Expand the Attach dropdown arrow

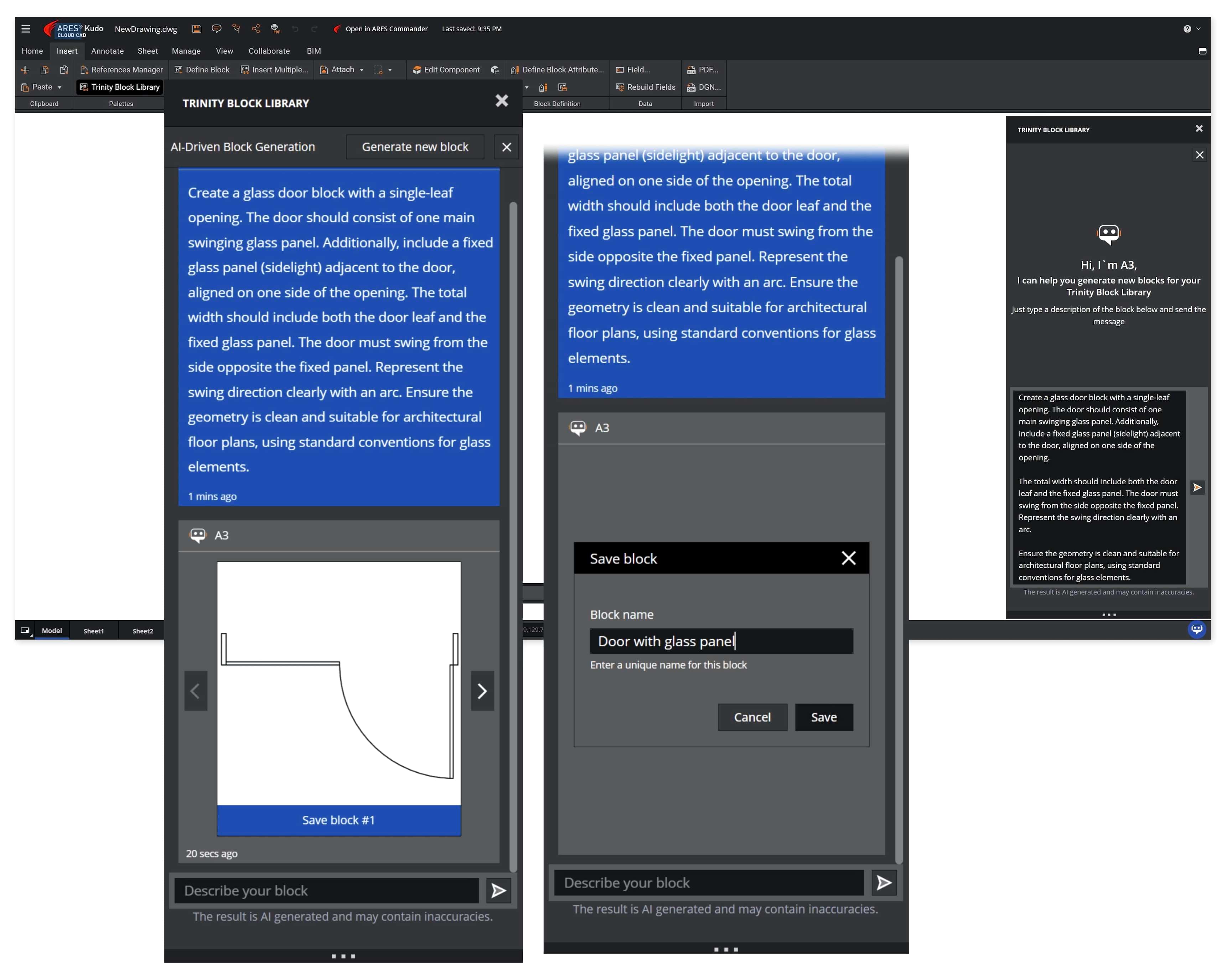[x=361, y=70]
